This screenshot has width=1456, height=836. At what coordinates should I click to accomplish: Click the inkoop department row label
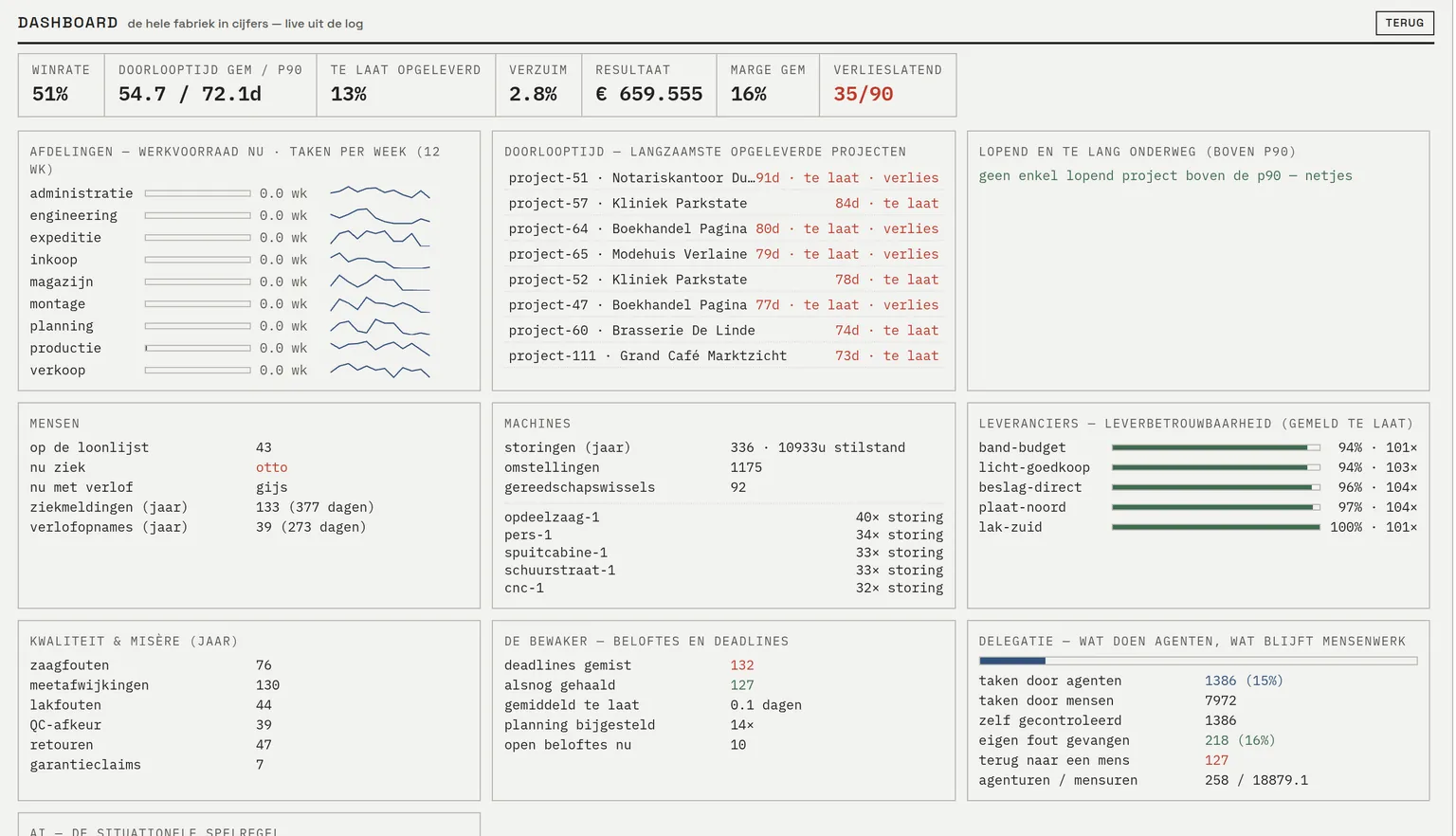54,260
